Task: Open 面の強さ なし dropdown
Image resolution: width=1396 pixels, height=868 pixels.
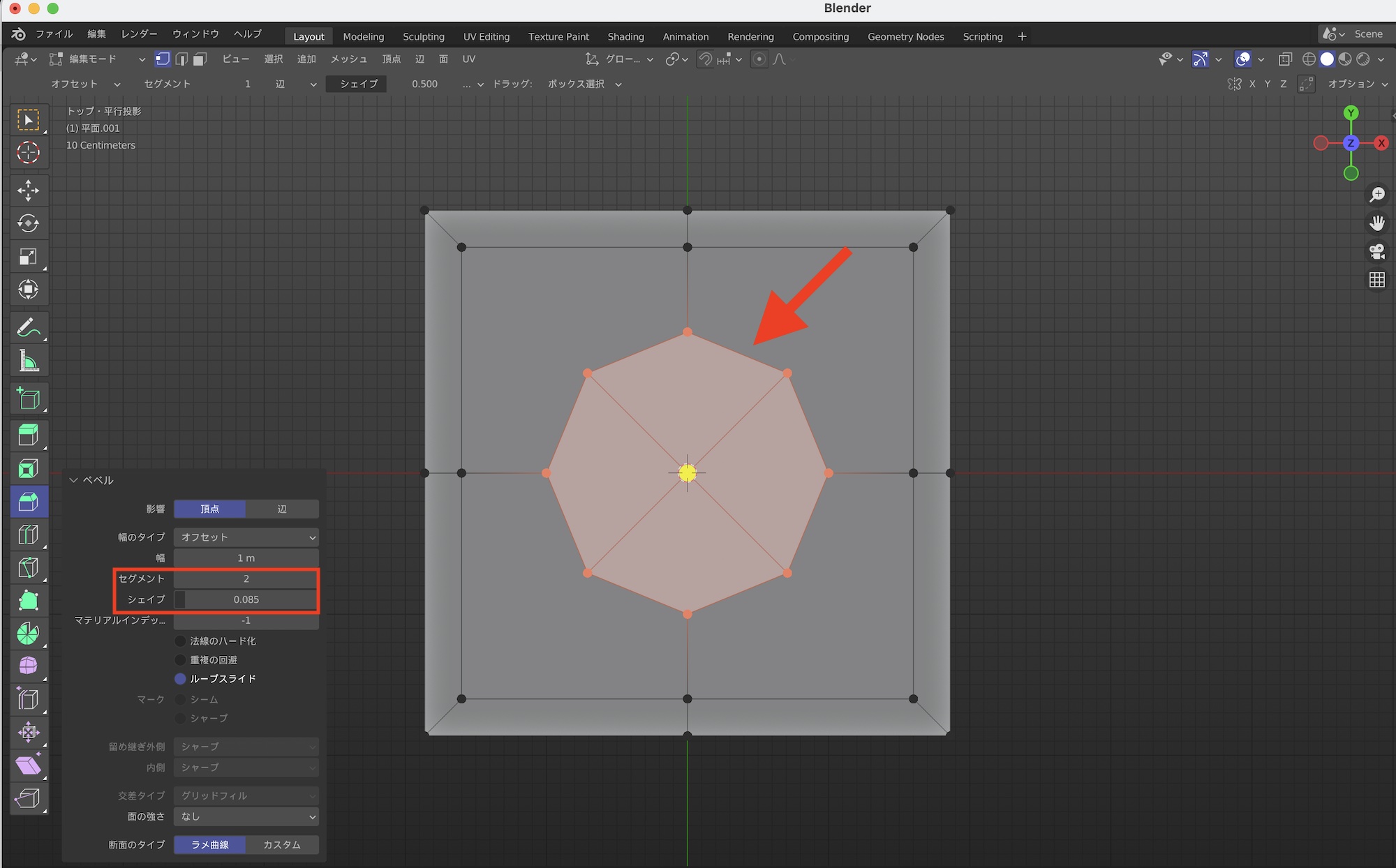Action: point(246,816)
